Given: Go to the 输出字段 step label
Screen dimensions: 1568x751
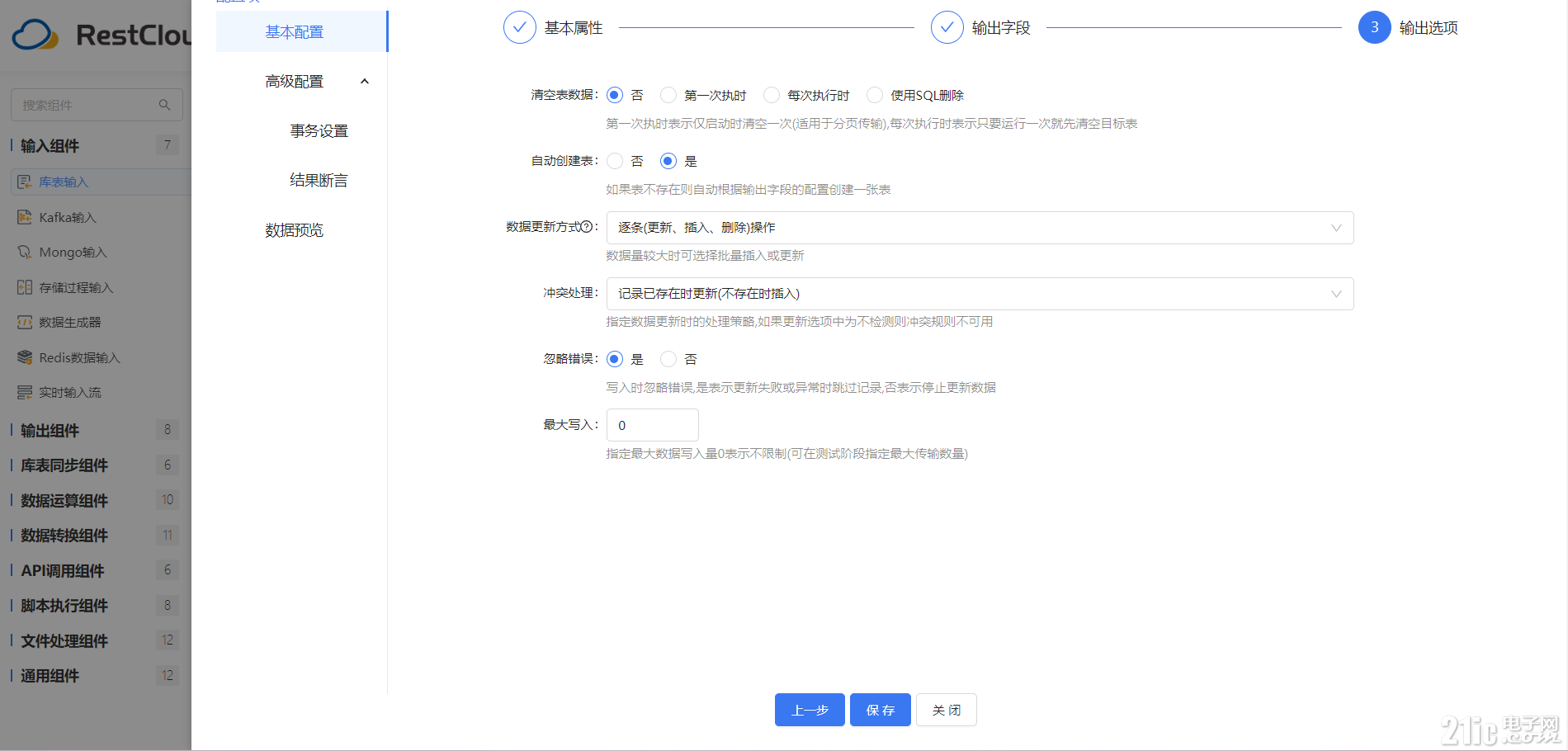Looking at the screenshot, I should [x=1001, y=28].
